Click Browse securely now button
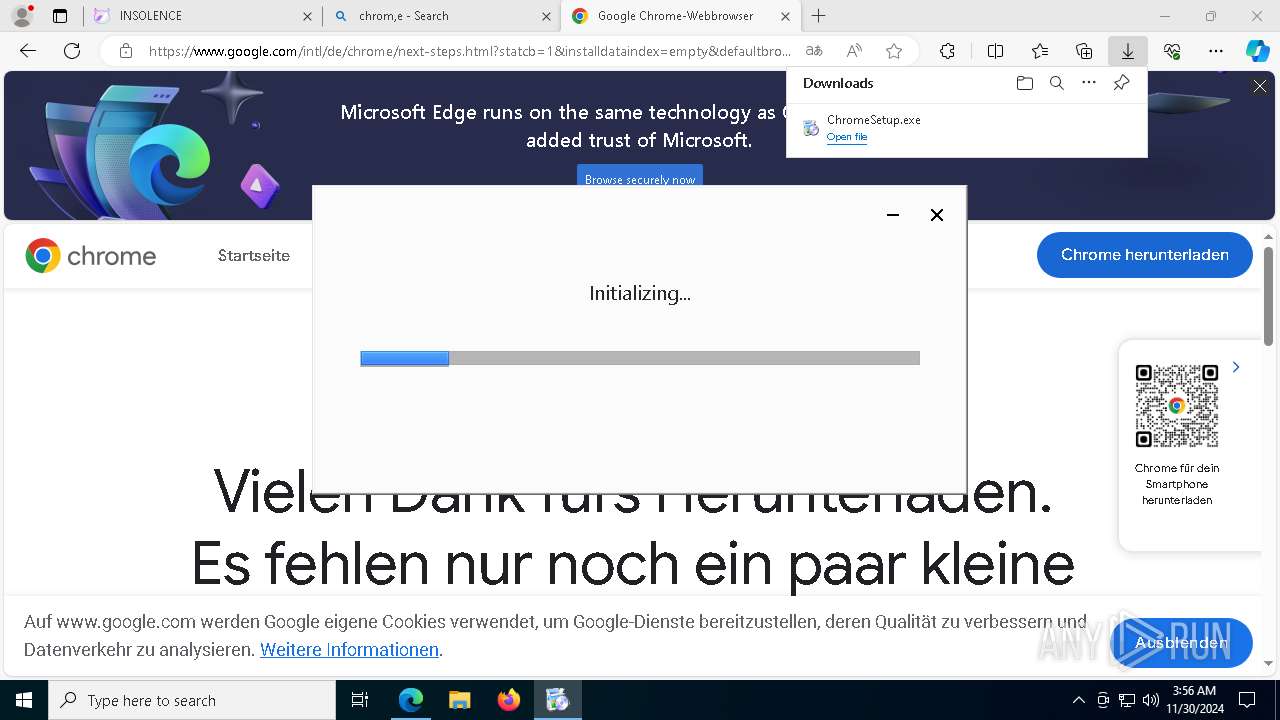The height and width of the screenshot is (720, 1280). pyautogui.click(x=640, y=179)
